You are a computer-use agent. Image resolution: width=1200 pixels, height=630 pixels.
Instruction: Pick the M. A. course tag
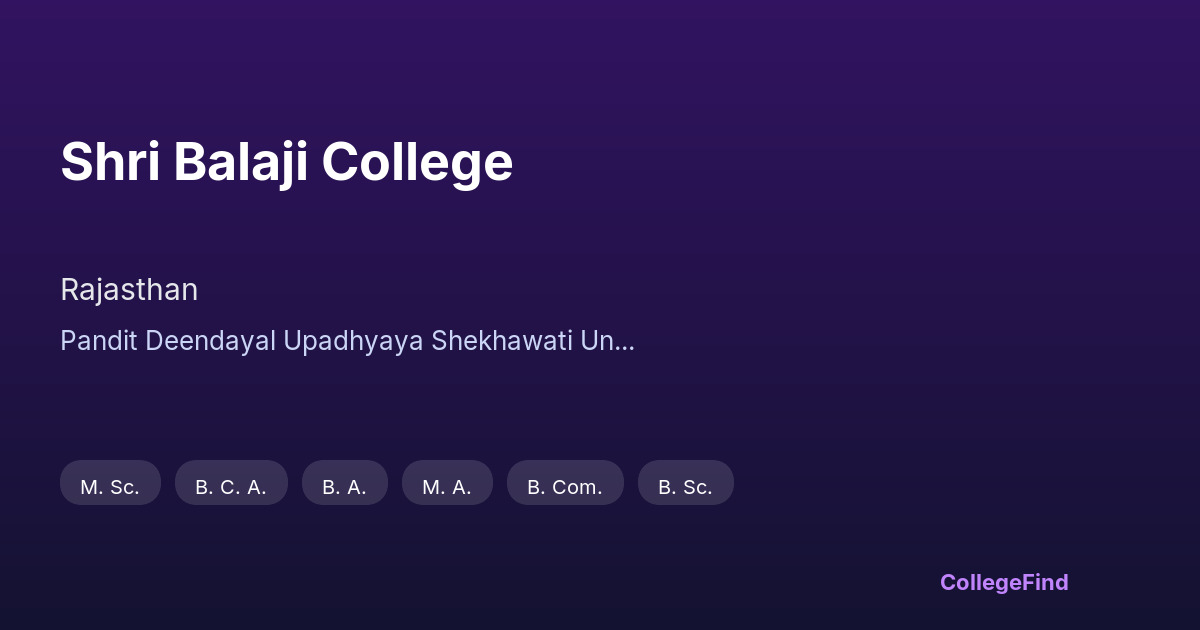(x=447, y=487)
